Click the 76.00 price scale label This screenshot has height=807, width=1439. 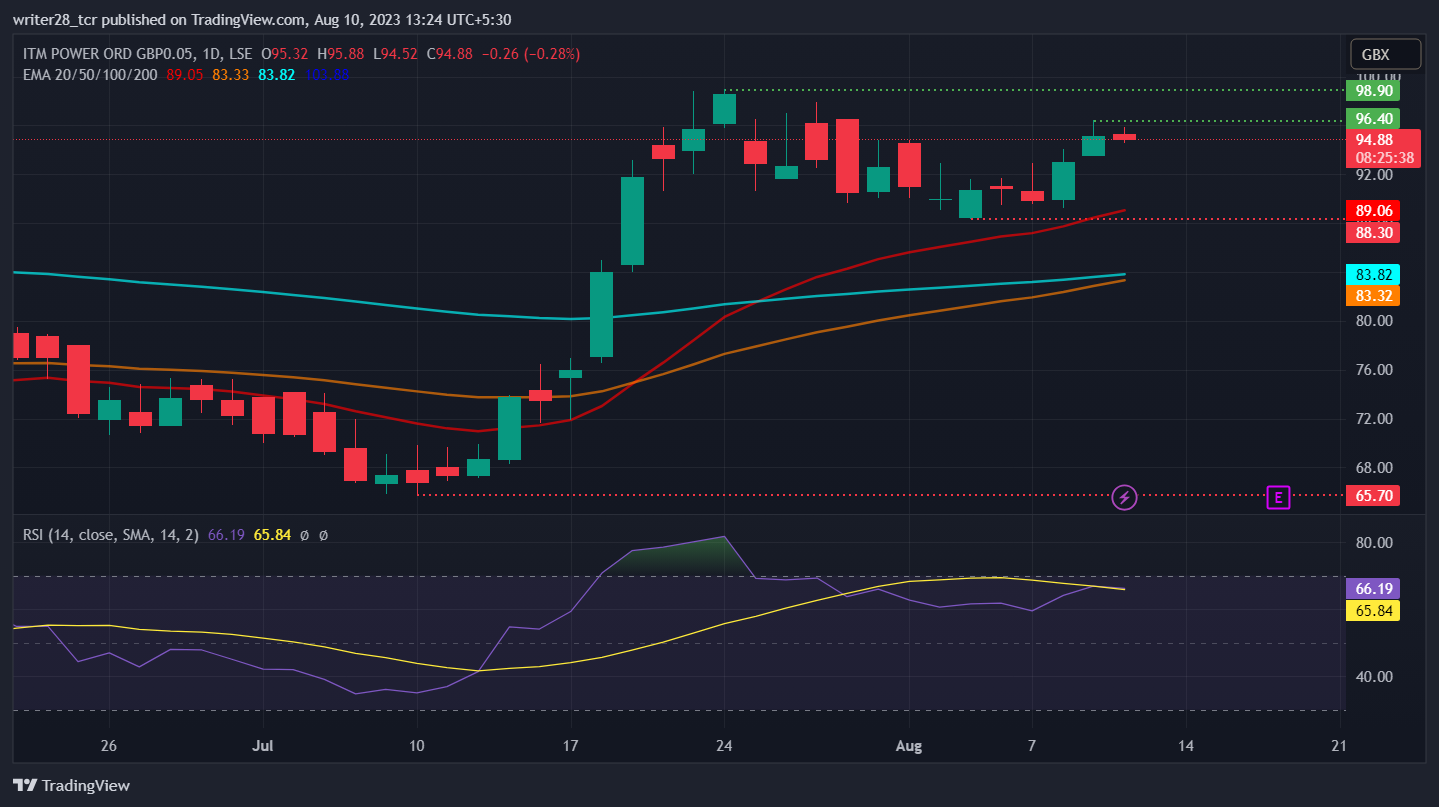1372,370
